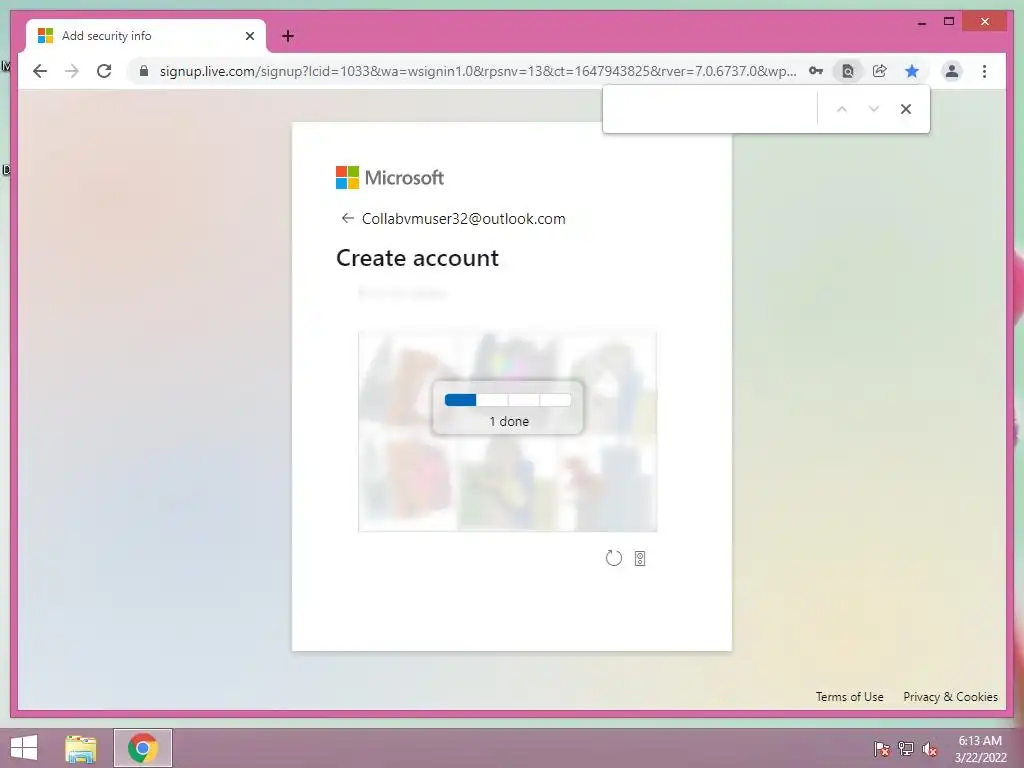Go to next find result
Image resolution: width=1024 pixels, height=768 pixels.
point(874,109)
